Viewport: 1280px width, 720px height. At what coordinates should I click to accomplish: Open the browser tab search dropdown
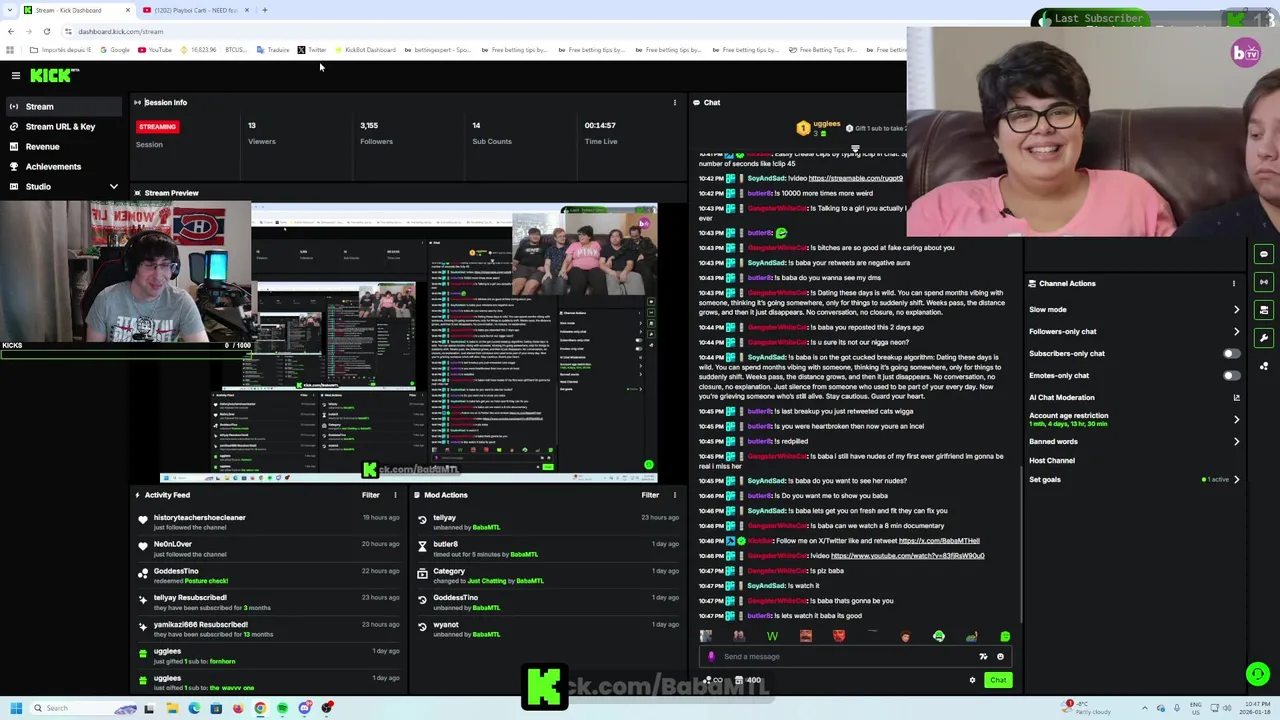click(10, 10)
